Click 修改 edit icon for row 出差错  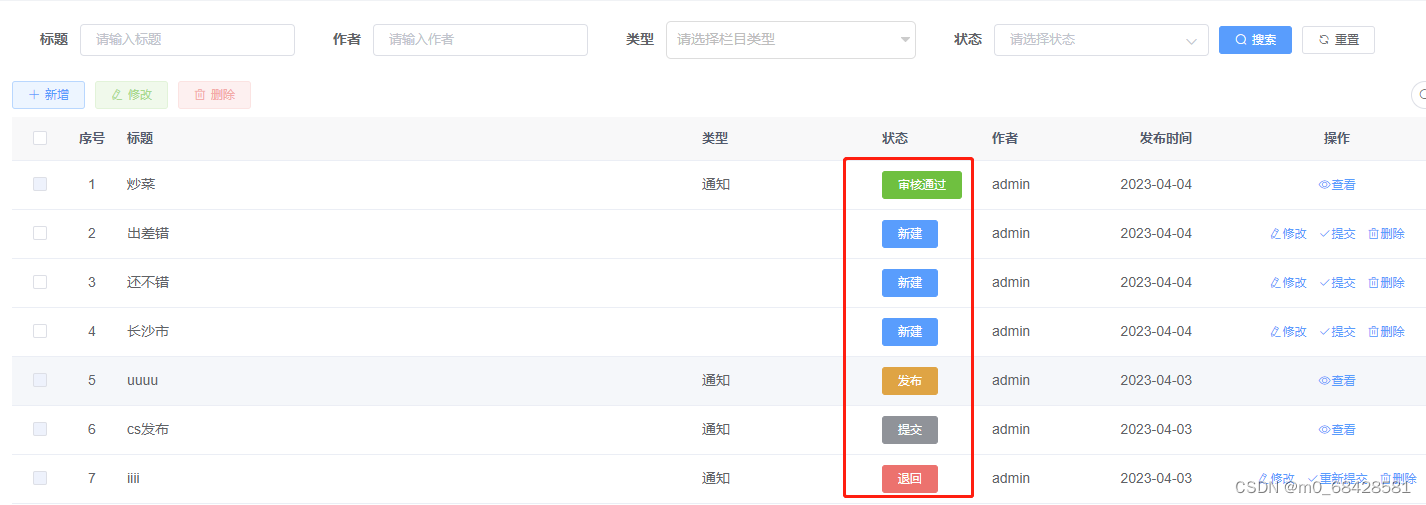point(1275,234)
